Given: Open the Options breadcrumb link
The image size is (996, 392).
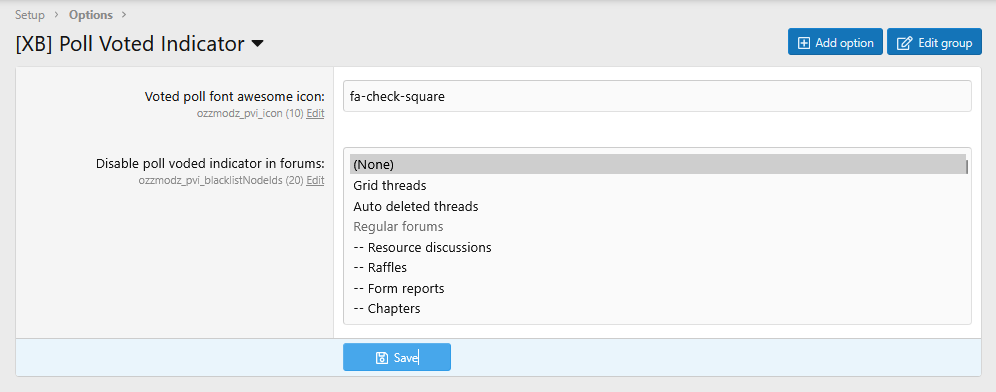Looking at the screenshot, I should pyautogui.click(x=91, y=15).
